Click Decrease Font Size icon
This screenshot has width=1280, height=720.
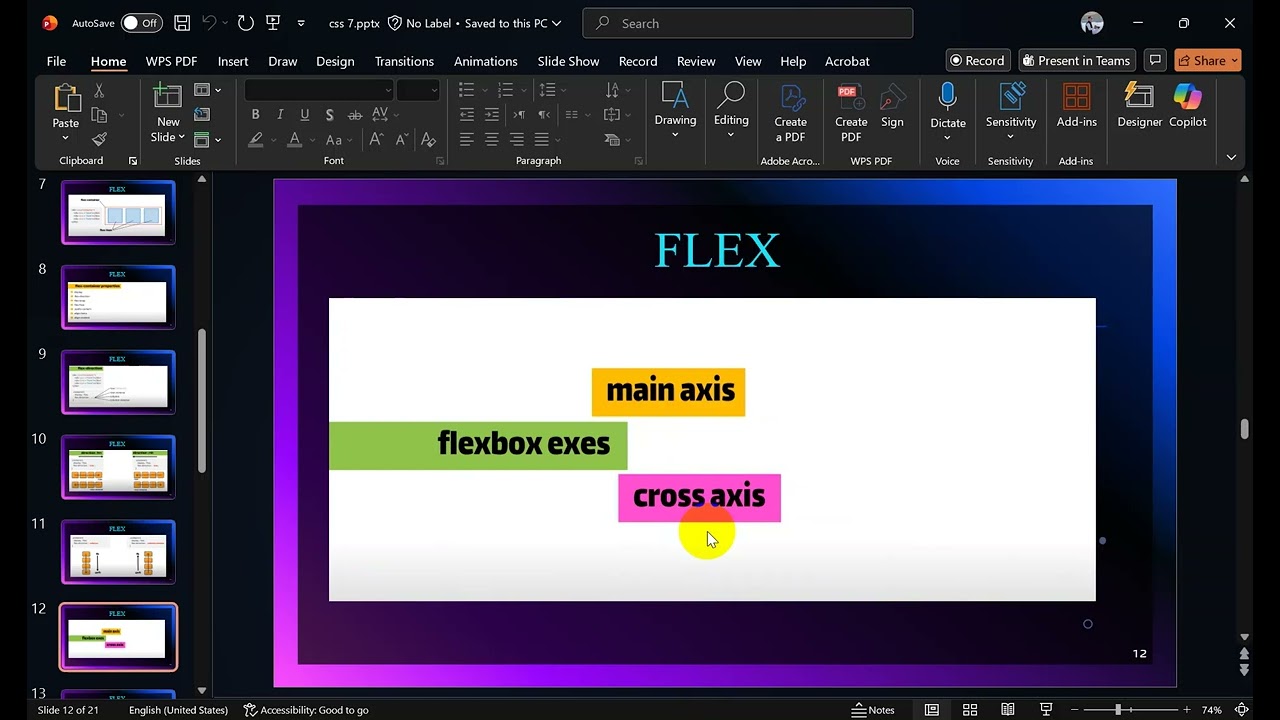point(401,139)
